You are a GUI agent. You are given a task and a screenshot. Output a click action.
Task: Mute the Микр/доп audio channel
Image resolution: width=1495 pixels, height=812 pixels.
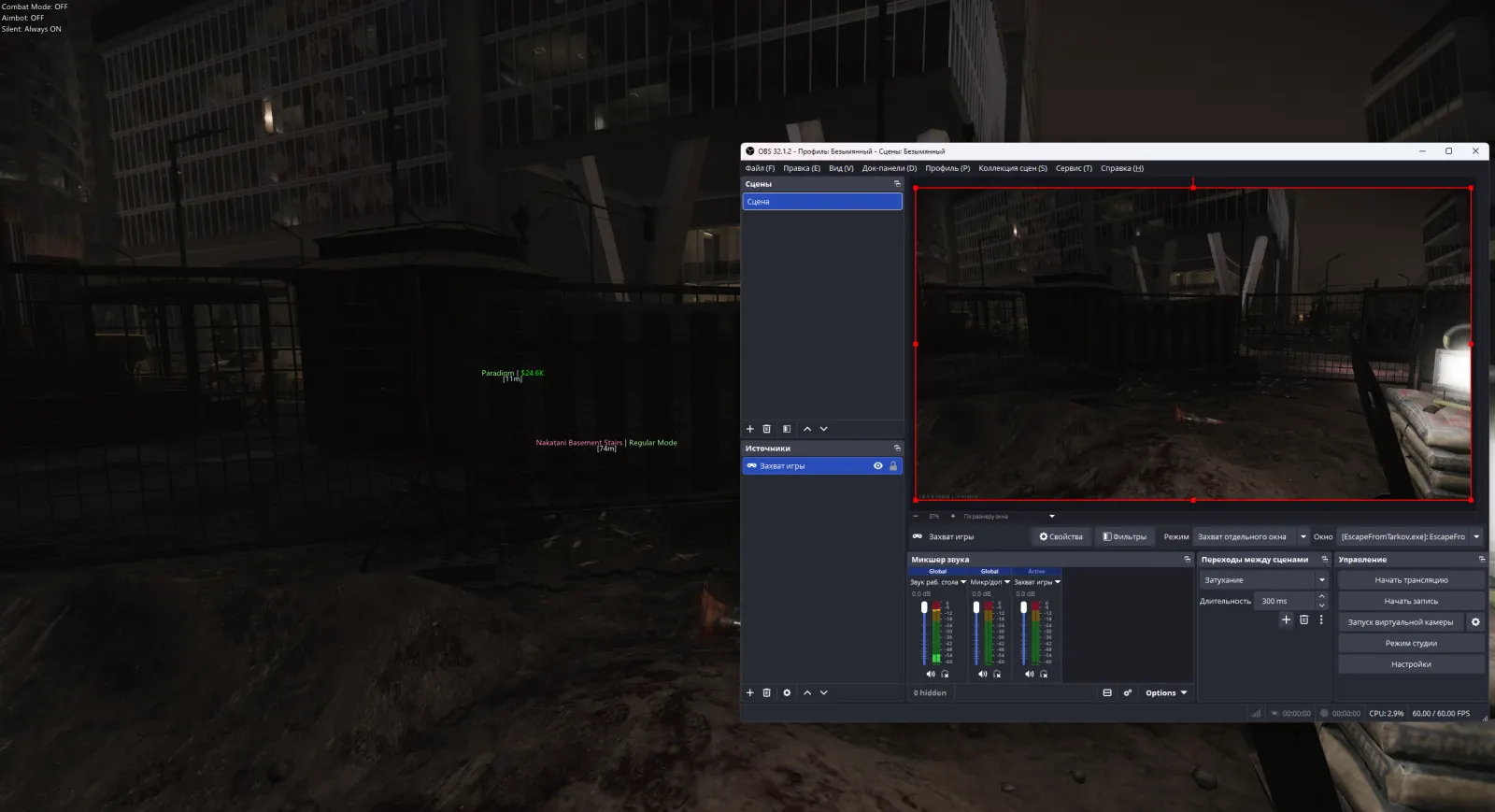point(982,674)
